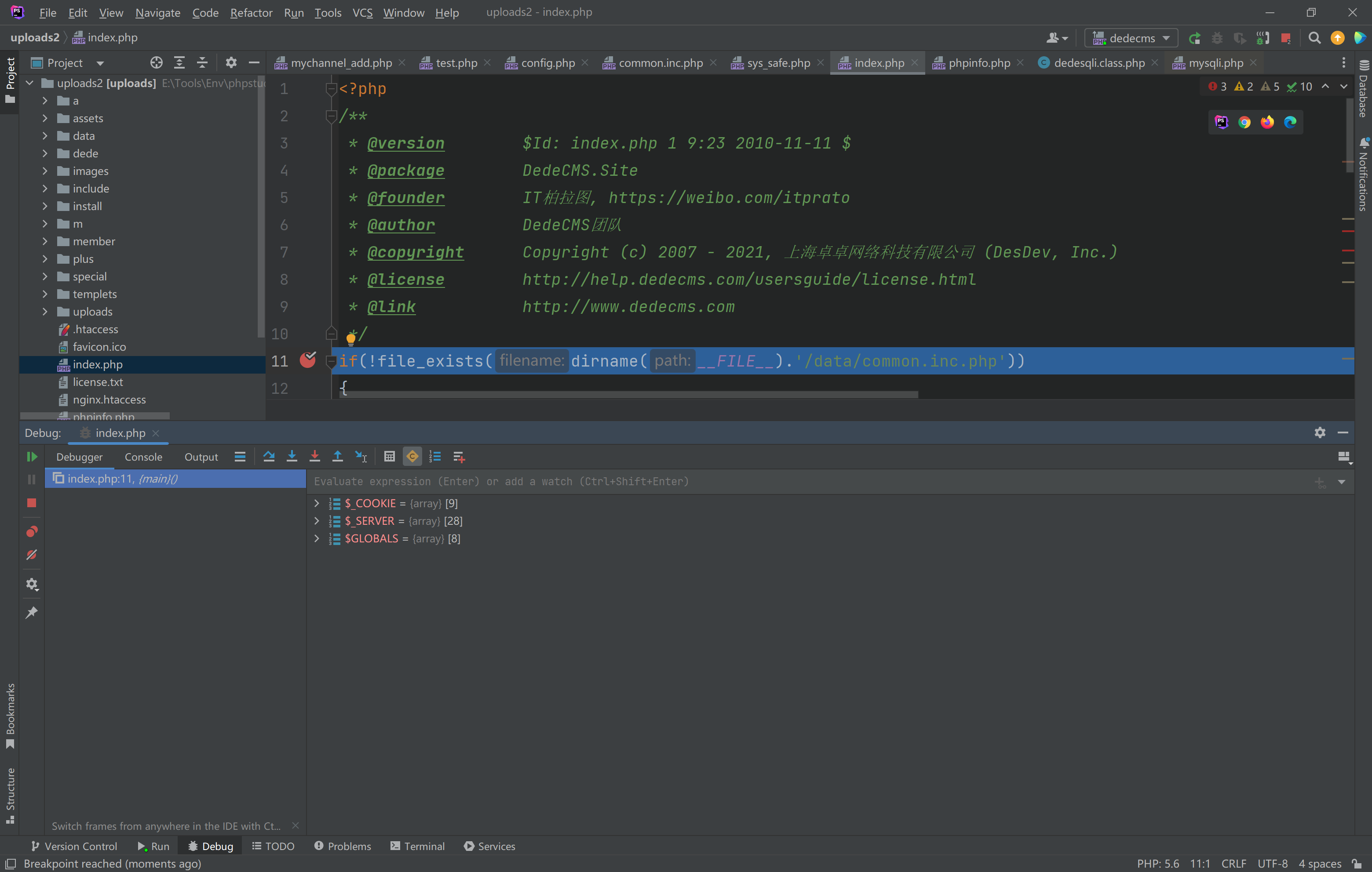The height and width of the screenshot is (872, 1372).
Task: Expand the $_COOKIE array variable
Action: click(x=317, y=503)
